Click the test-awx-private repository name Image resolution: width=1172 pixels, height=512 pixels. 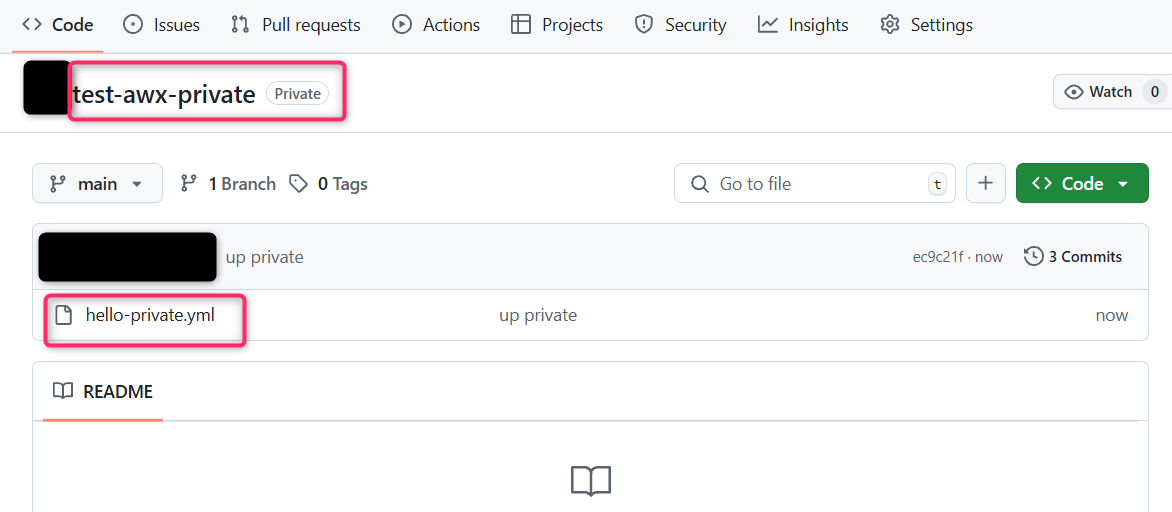[164, 95]
